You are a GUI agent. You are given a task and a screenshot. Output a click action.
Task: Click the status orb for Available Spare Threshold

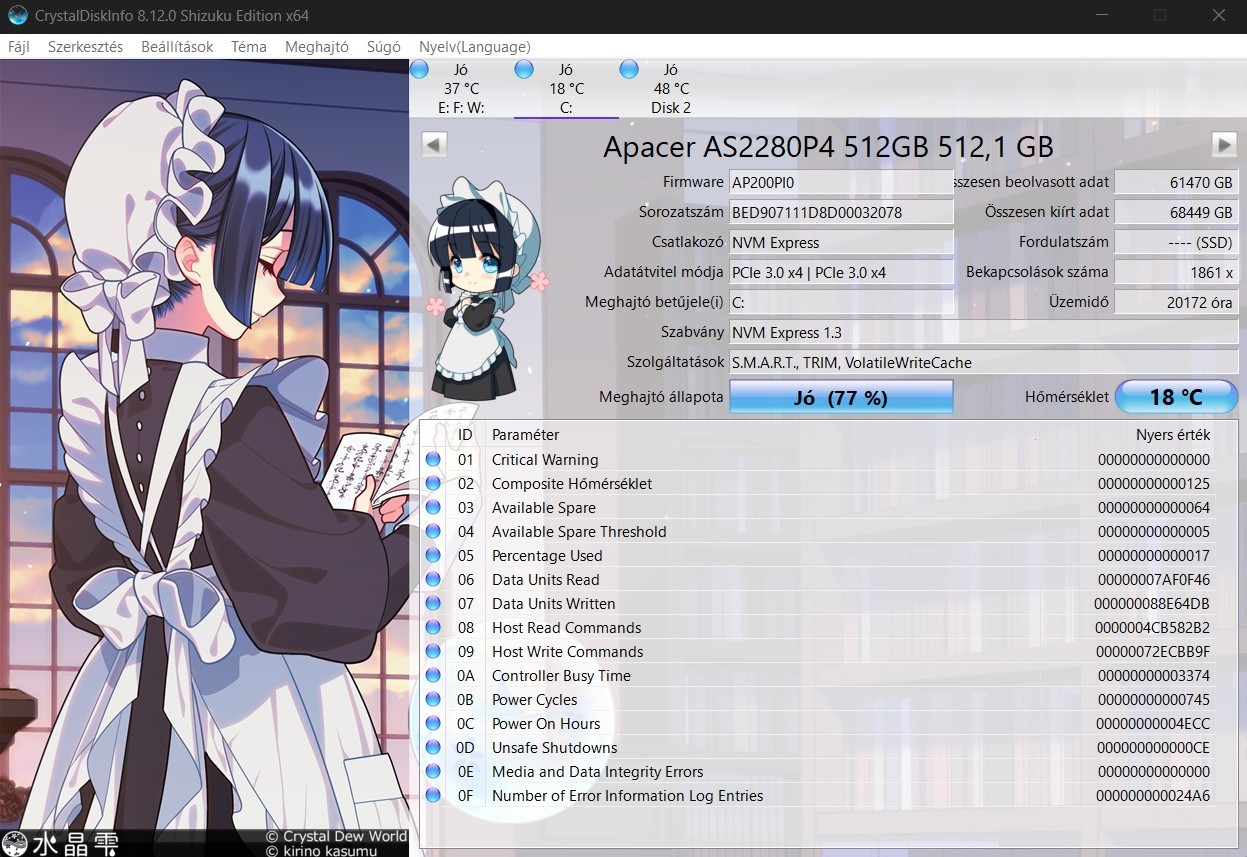coord(433,532)
